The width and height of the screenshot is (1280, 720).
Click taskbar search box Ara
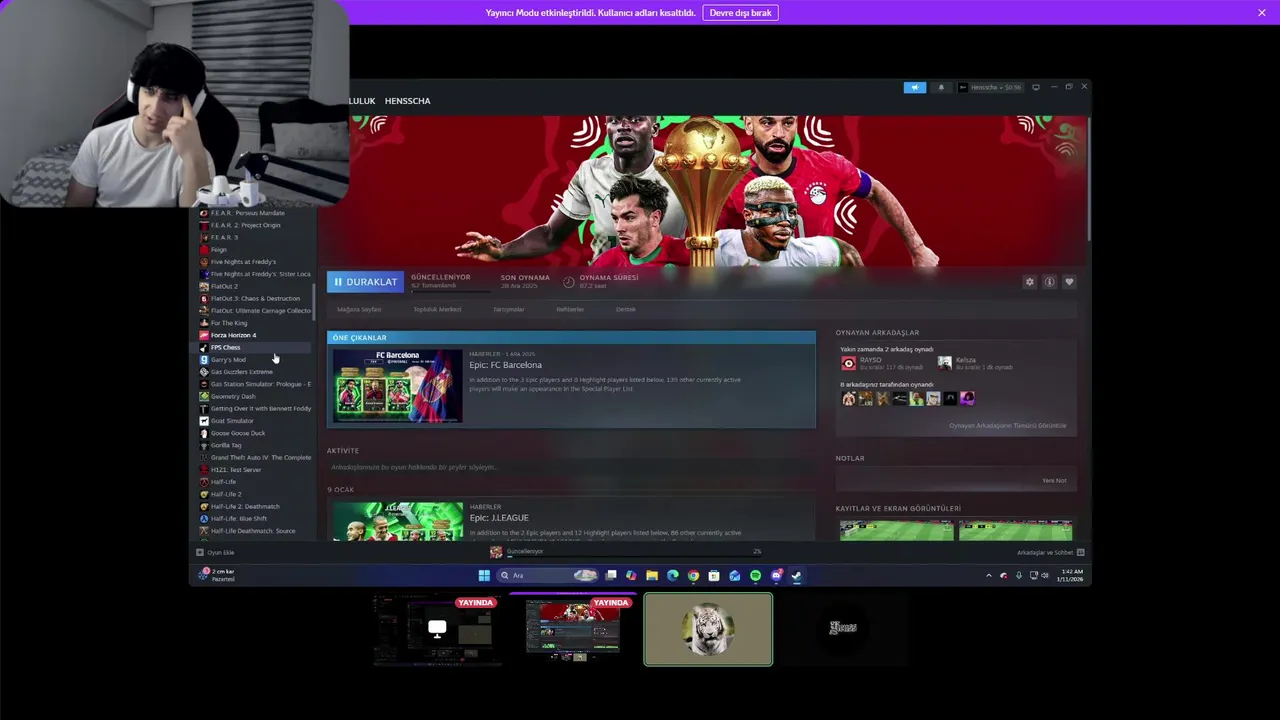click(x=547, y=575)
